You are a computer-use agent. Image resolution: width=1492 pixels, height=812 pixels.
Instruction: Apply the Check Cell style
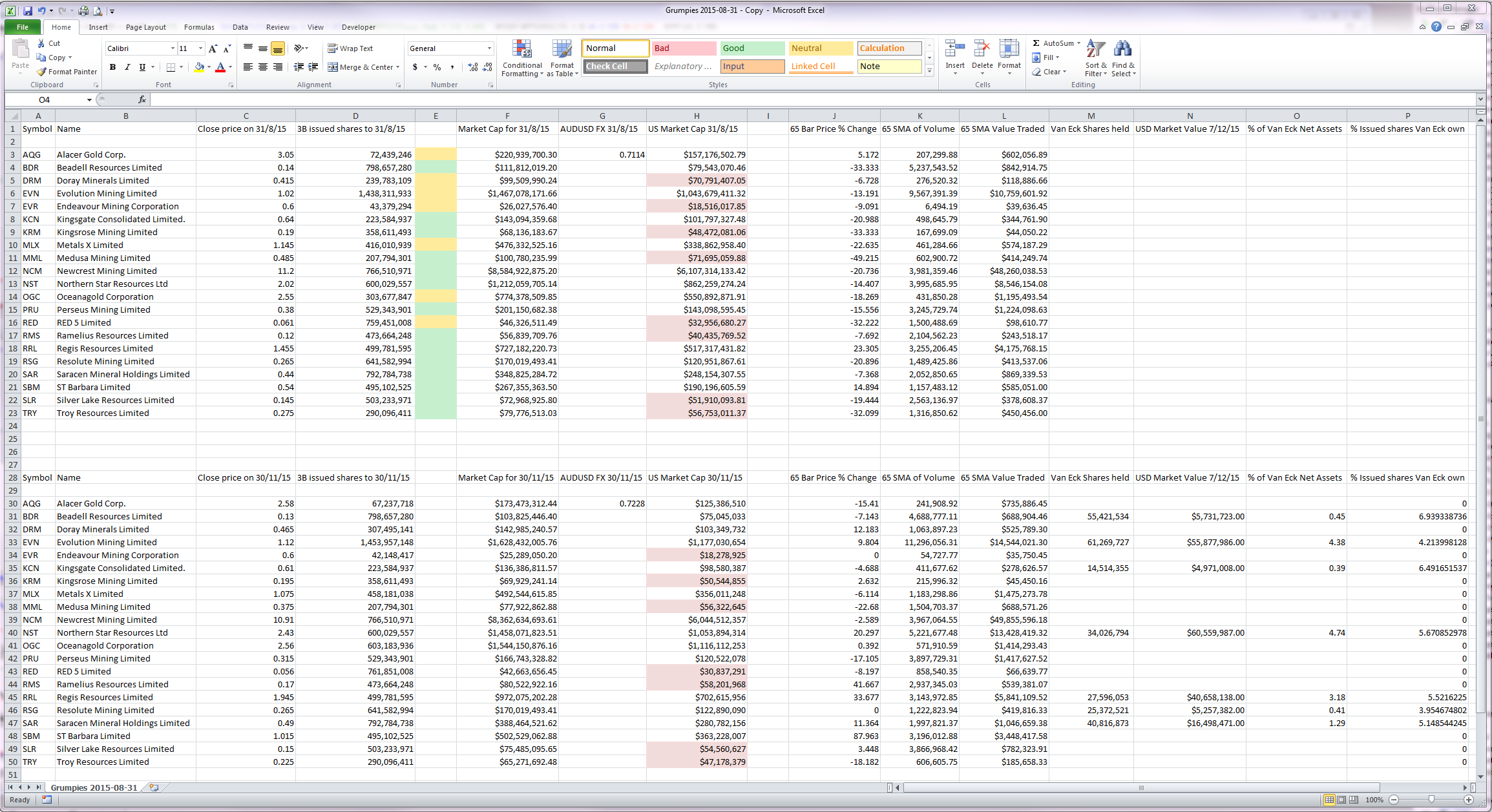(616, 67)
